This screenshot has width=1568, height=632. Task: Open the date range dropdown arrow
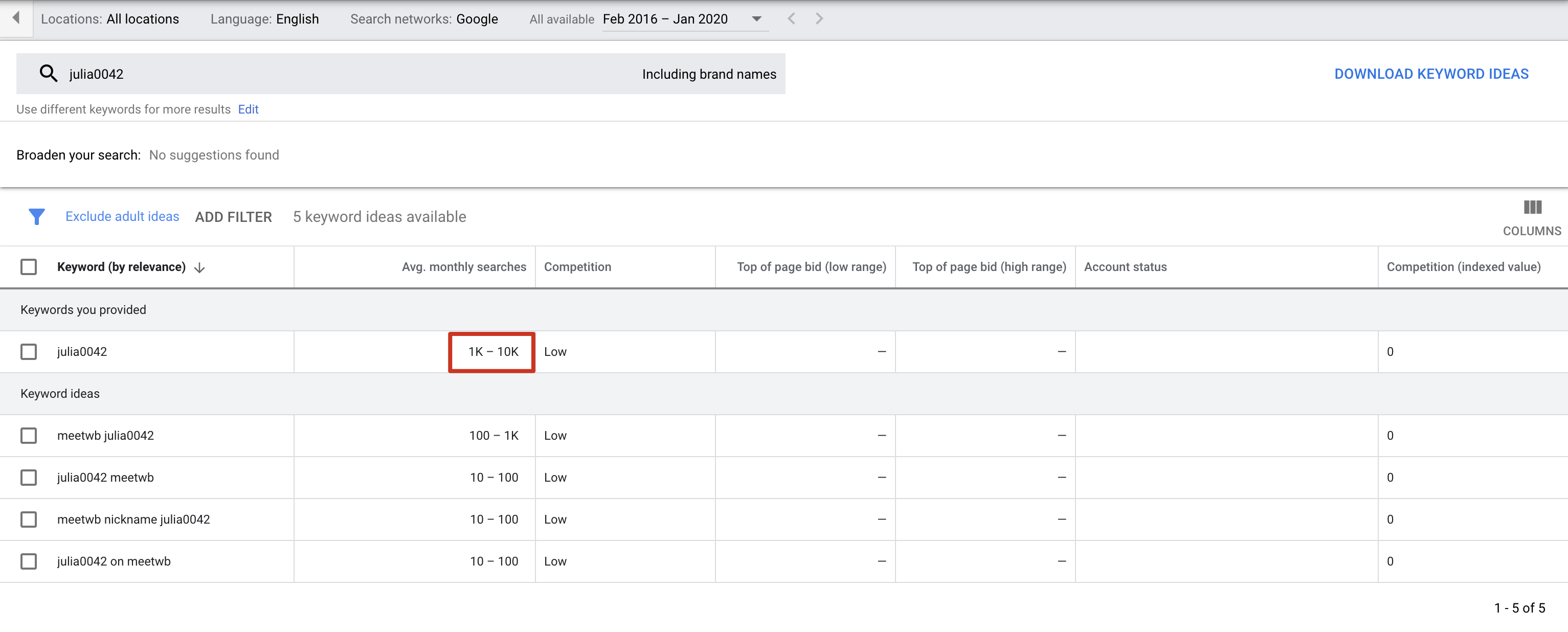coord(756,19)
